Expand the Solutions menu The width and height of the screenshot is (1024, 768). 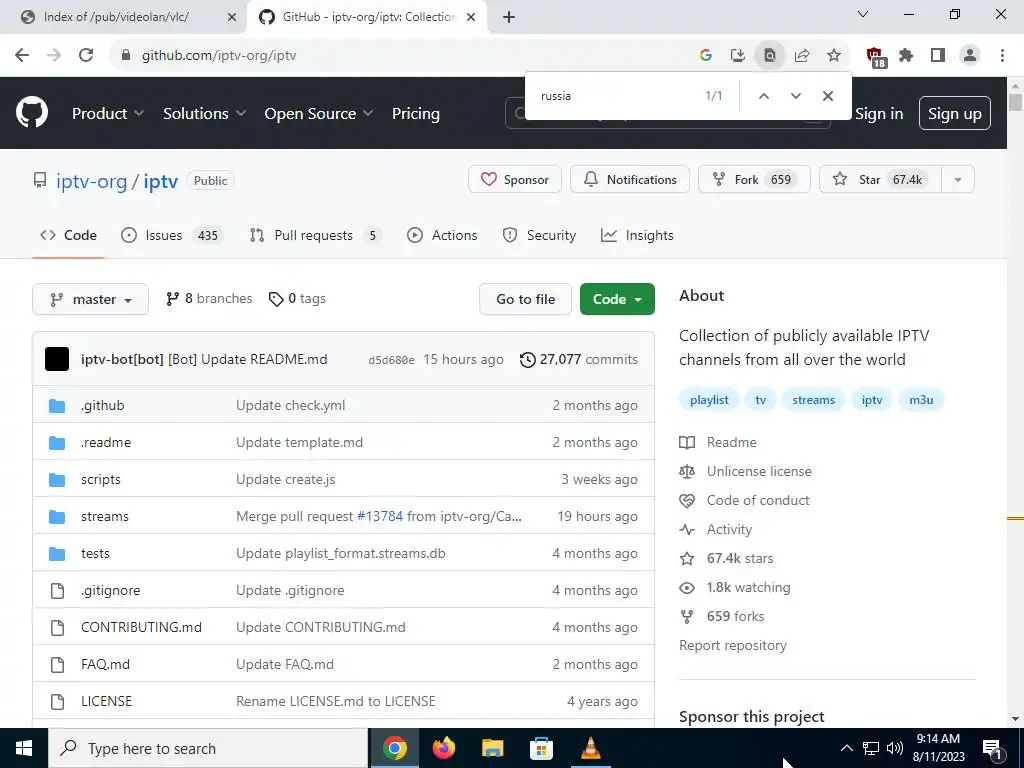[x=204, y=114]
